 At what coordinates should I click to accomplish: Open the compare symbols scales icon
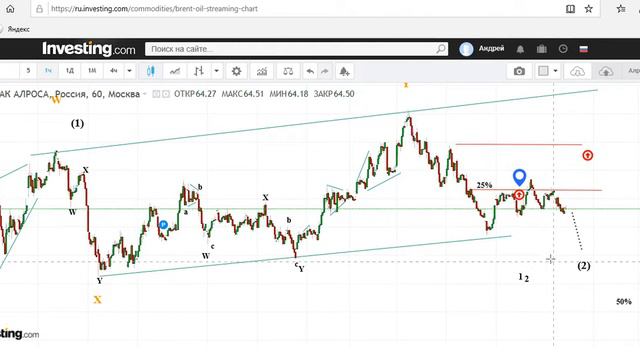point(288,71)
